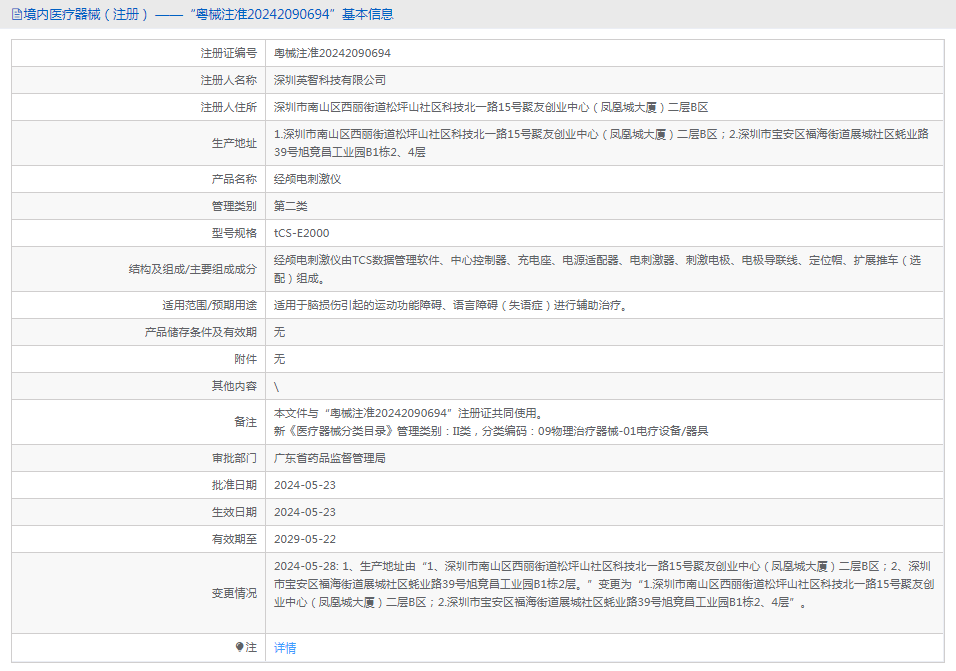This screenshot has height=671, width=956.
Task: Click the 型号规格 label
Action: point(235,233)
